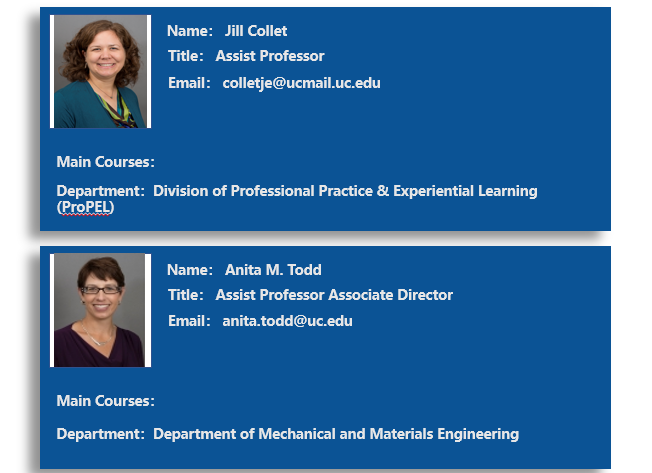Click Assist Professor Associate Director title text
Screen dimensions: 652x473
[334, 295]
